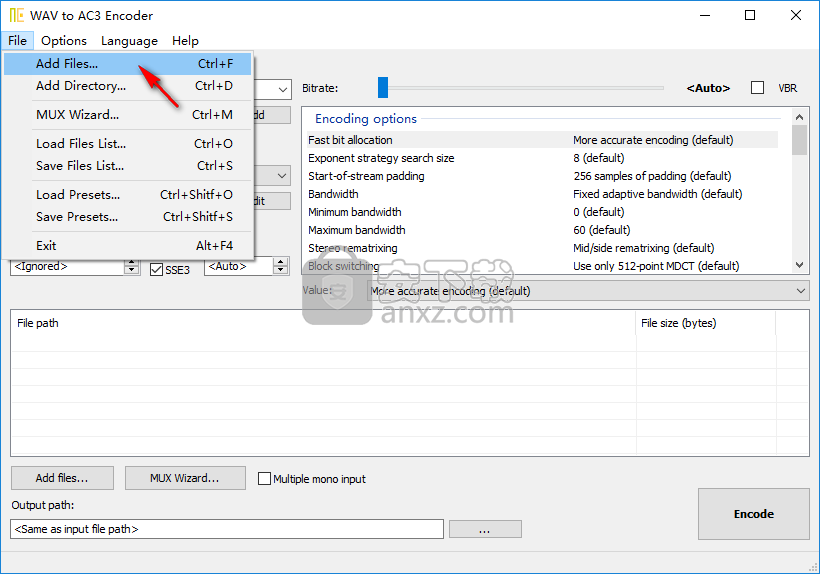Choose Add Files... from File menu
The height and width of the screenshot is (574, 820).
[x=128, y=64]
